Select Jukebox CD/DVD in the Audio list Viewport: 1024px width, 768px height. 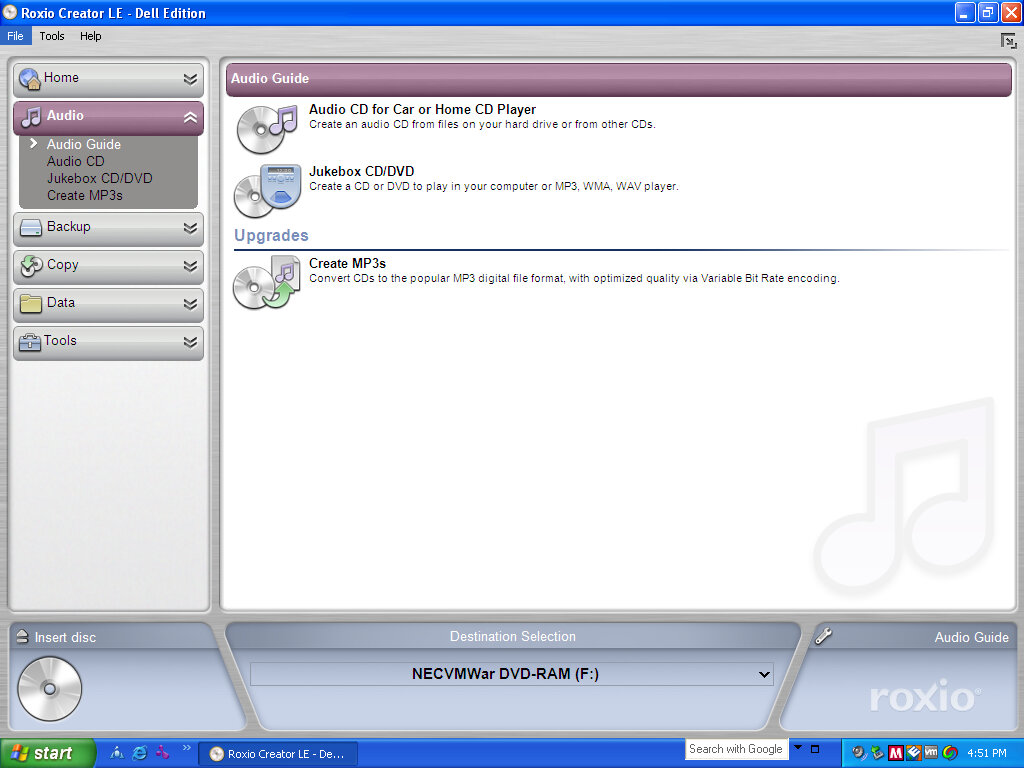coord(99,178)
